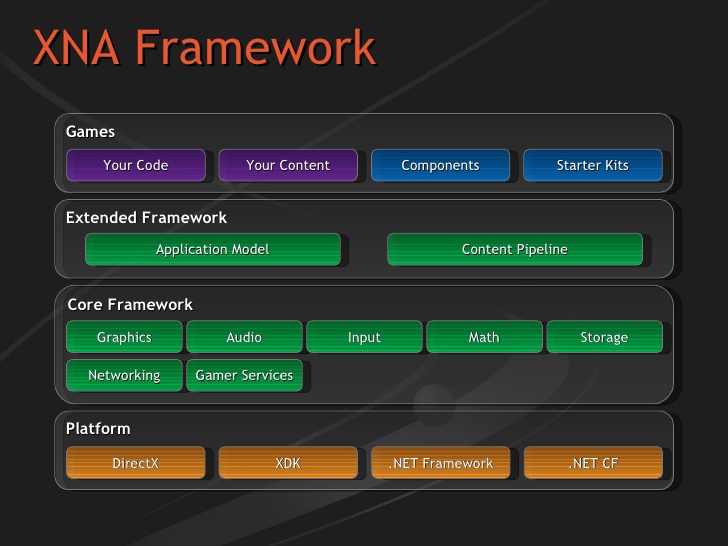Screen dimensions: 728x546
Task: Click the Math block
Action: pos(484,337)
